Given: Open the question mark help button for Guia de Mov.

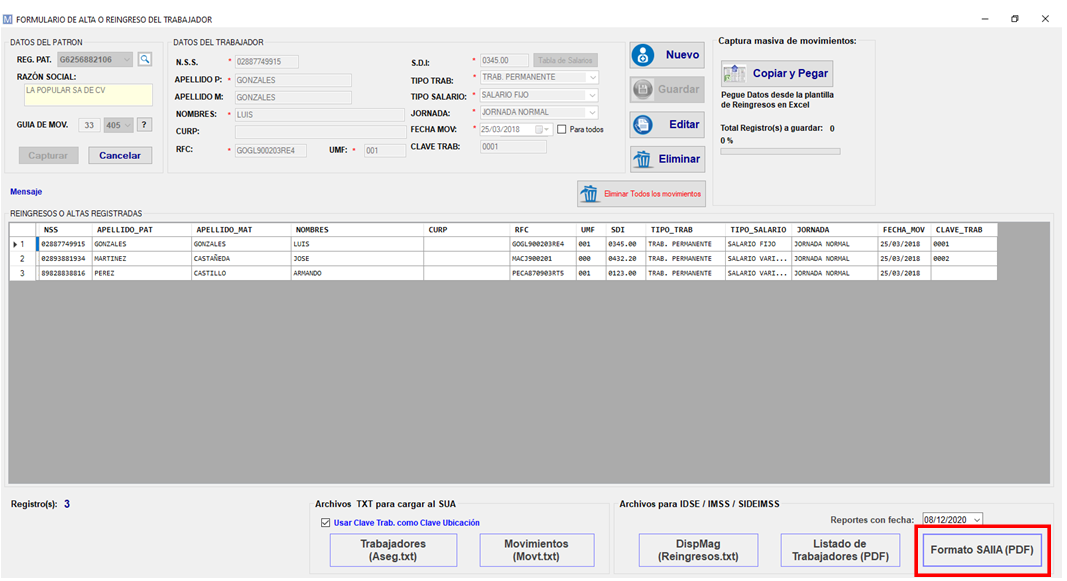Looking at the screenshot, I should coord(144,125).
